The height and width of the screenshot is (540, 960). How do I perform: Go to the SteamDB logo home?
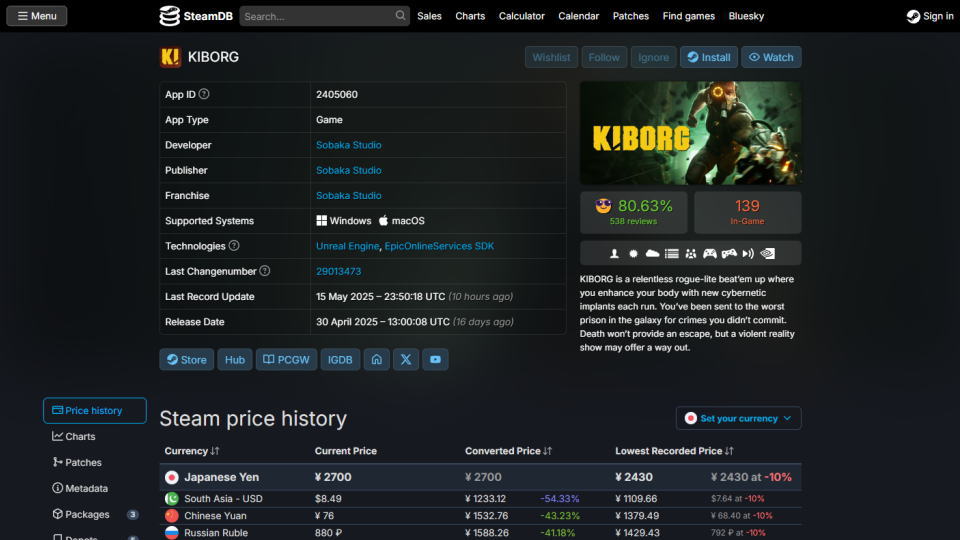(x=196, y=16)
